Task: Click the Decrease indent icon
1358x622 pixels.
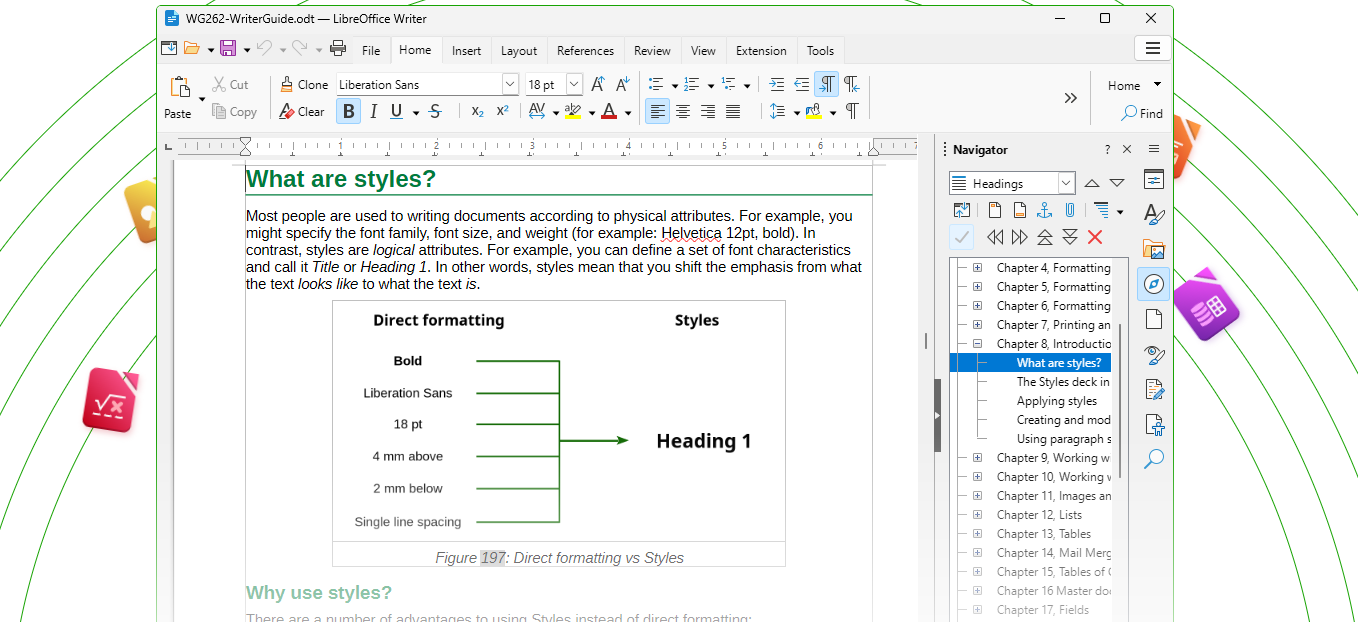Action: 802,84
